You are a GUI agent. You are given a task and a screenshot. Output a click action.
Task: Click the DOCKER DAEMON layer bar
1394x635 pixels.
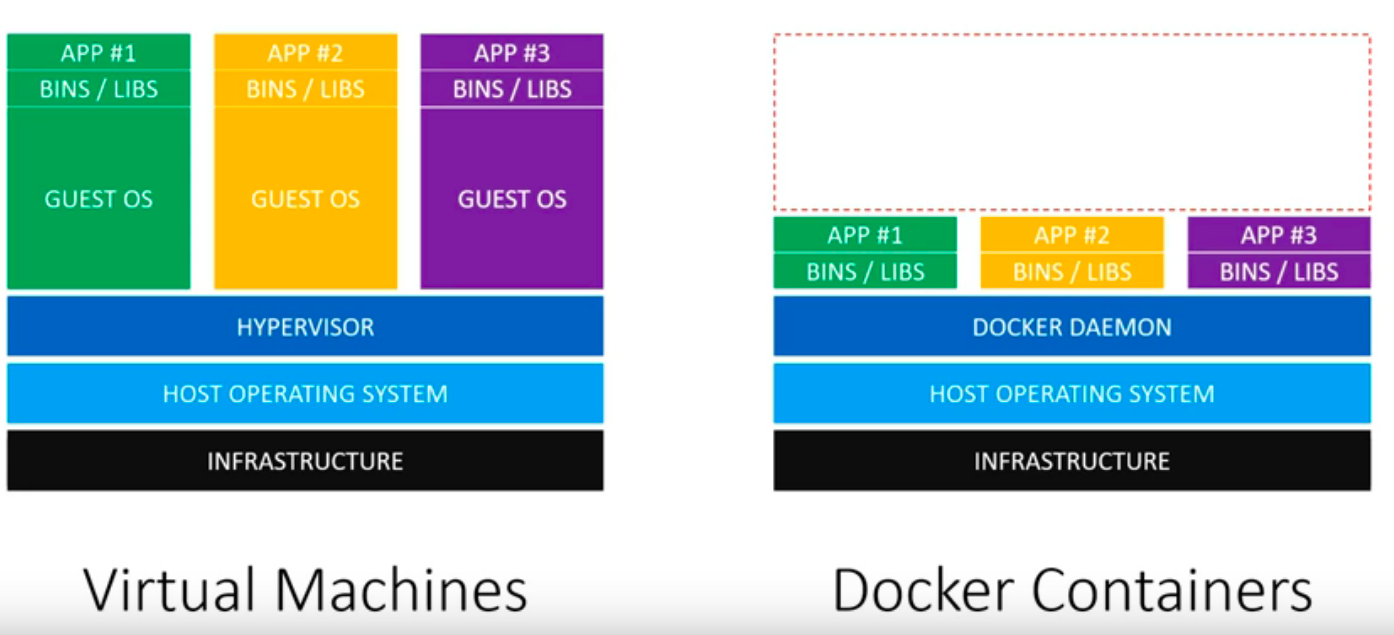pyautogui.click(x=1070, y=326)
